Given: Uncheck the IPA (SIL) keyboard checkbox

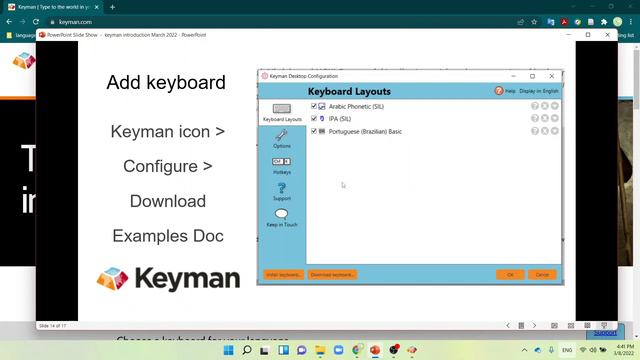Looking at the screenshot, I should tap(313, 118).
